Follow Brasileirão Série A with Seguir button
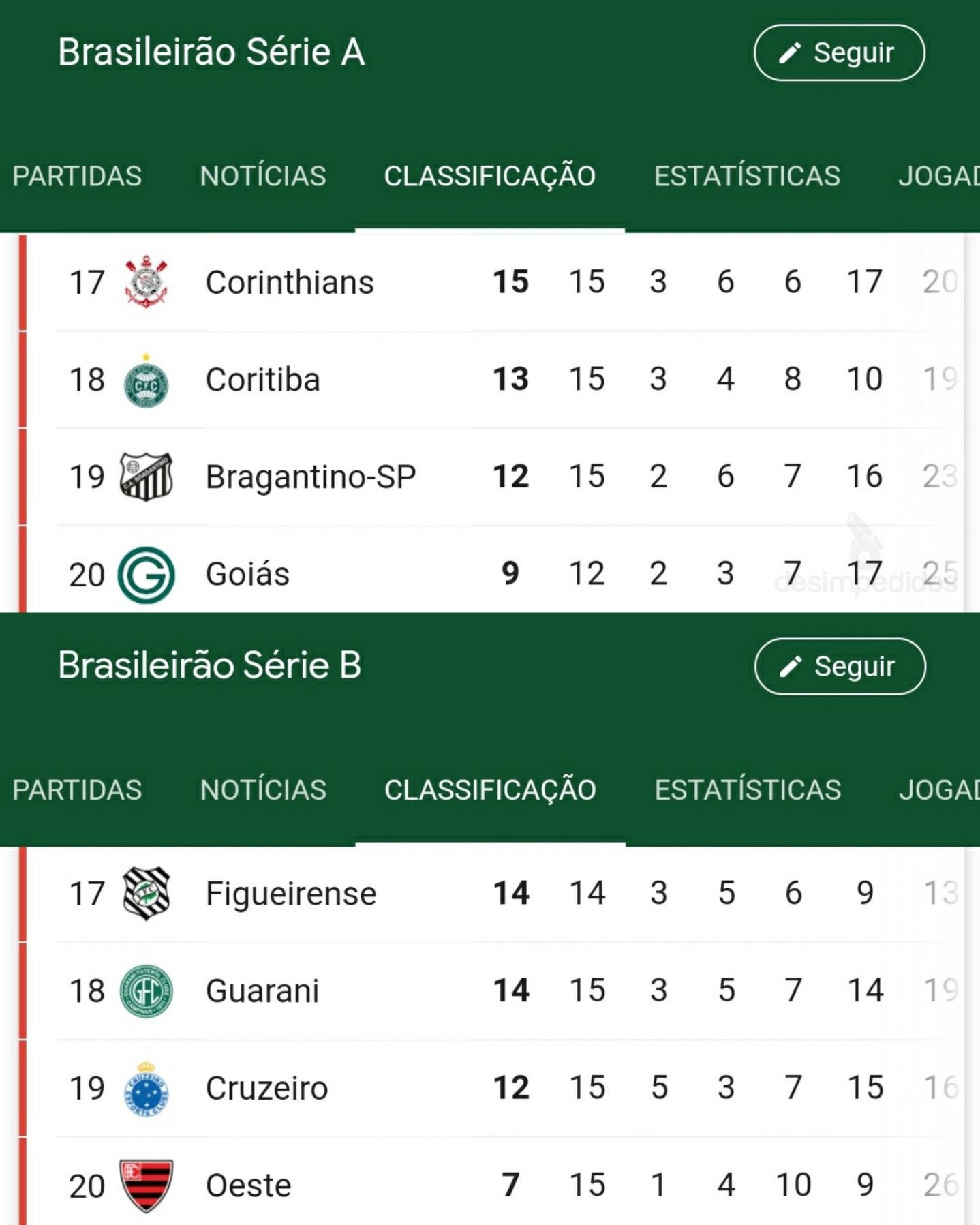 pyautogui.click(x=840, y=52)
